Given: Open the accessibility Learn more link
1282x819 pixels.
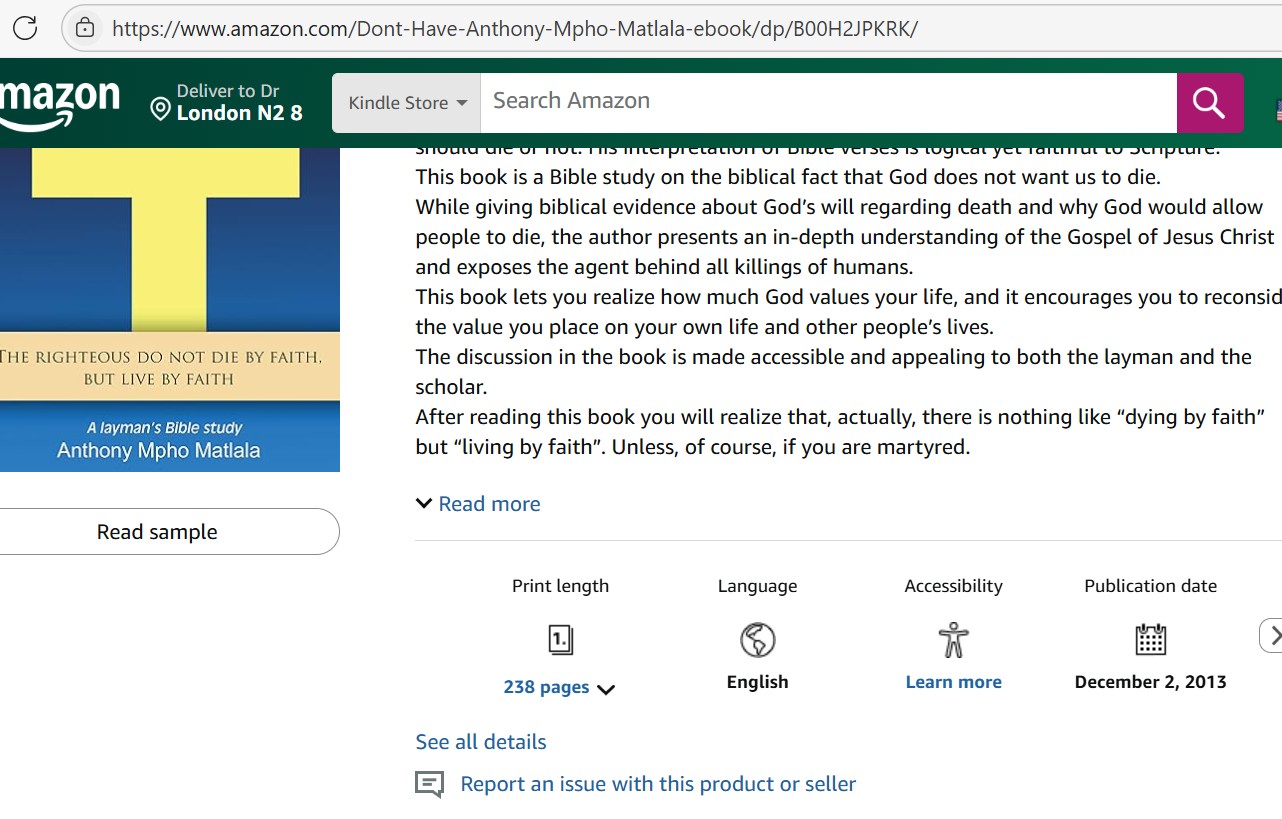Looking at the screenshot, I should click(x=954, y=682).
